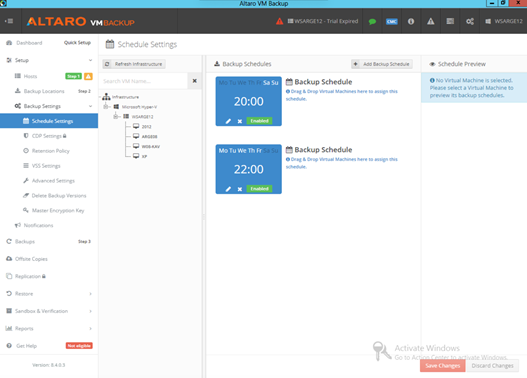Clear the VM search with X button
This screenshot has width=527, height=378.
(194, 81)
